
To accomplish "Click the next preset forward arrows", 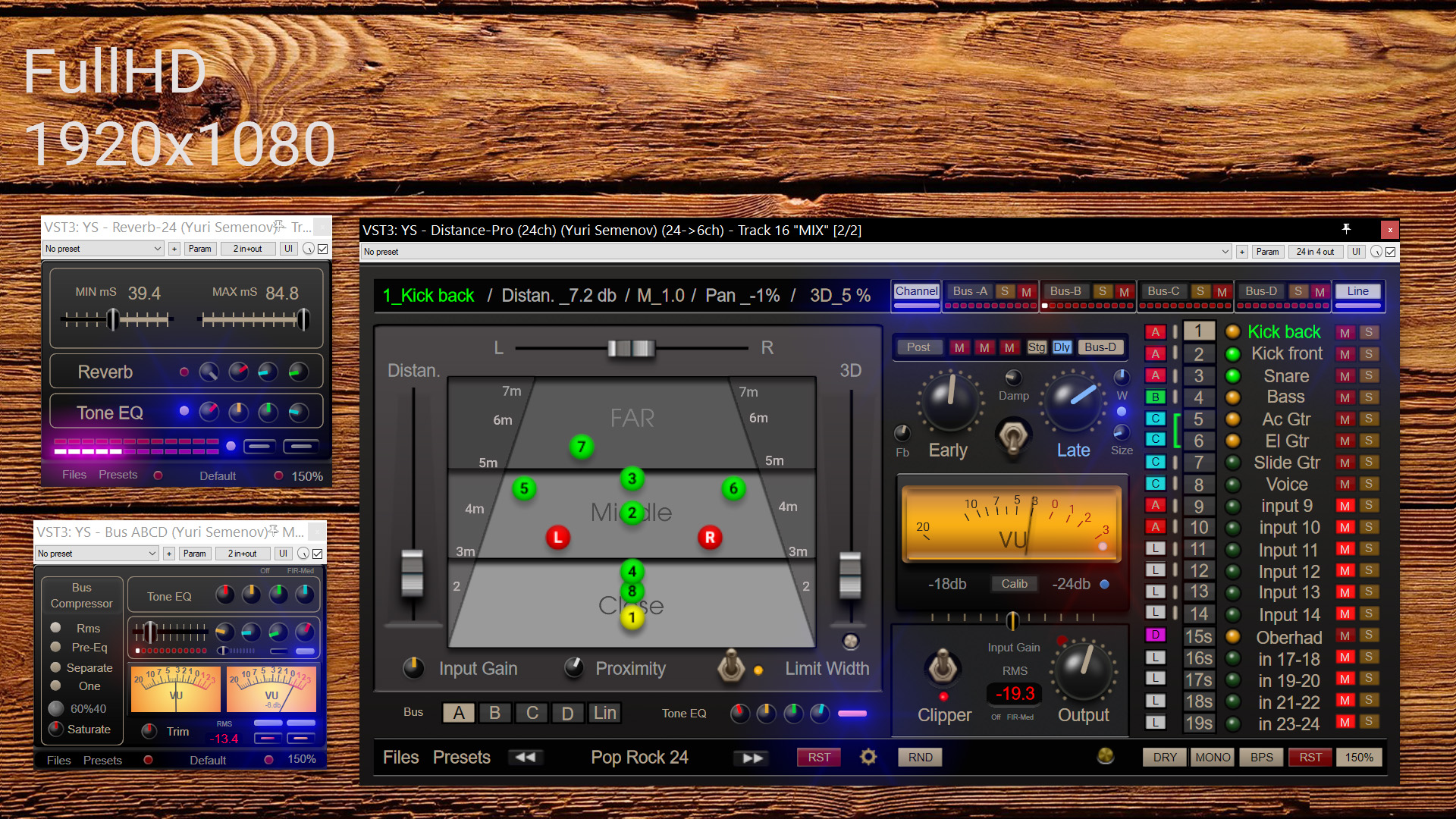I will (752, 758).
